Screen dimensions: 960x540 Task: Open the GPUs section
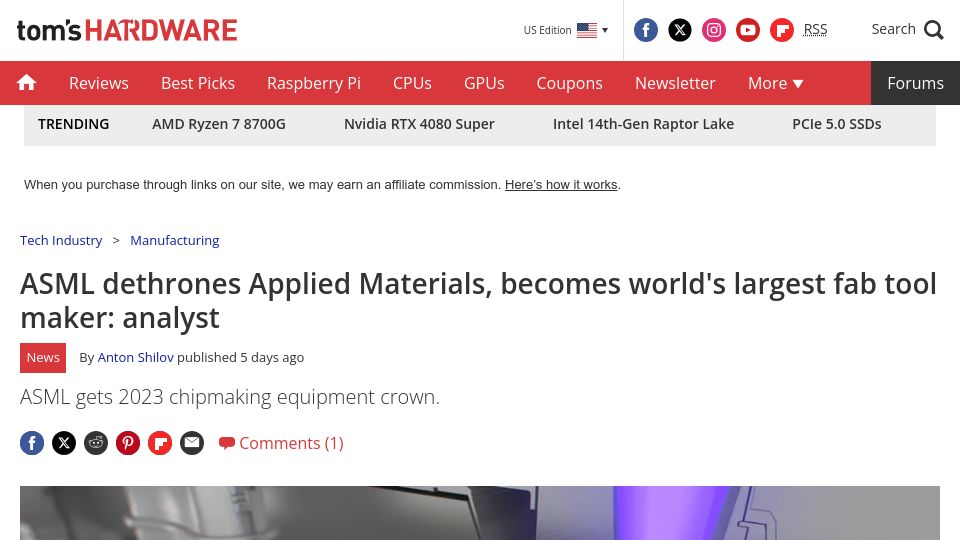pos(484,83)
